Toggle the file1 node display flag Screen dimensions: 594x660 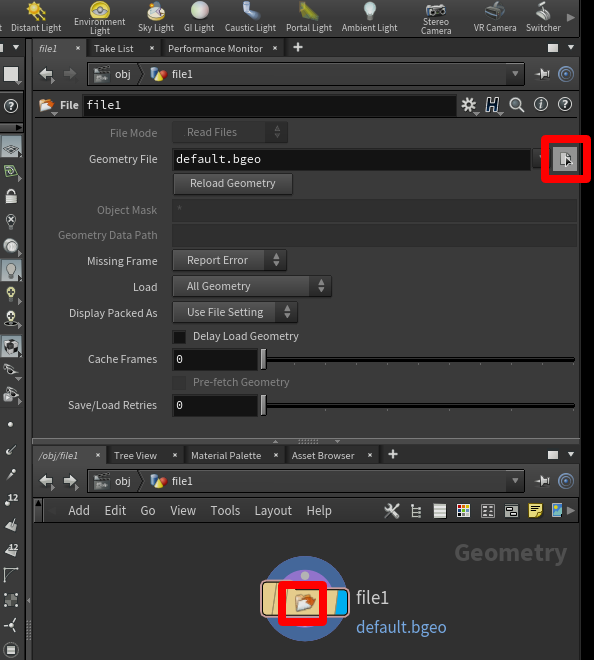[342, 602]
